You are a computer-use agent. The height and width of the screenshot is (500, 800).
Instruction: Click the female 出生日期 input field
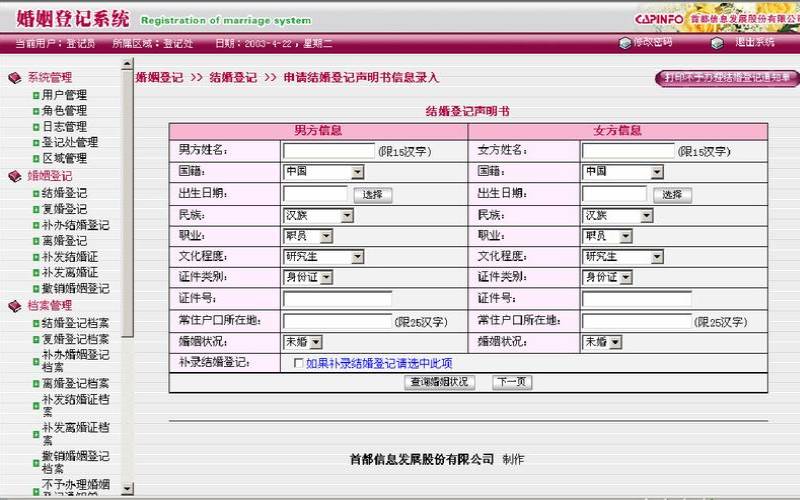614,194
